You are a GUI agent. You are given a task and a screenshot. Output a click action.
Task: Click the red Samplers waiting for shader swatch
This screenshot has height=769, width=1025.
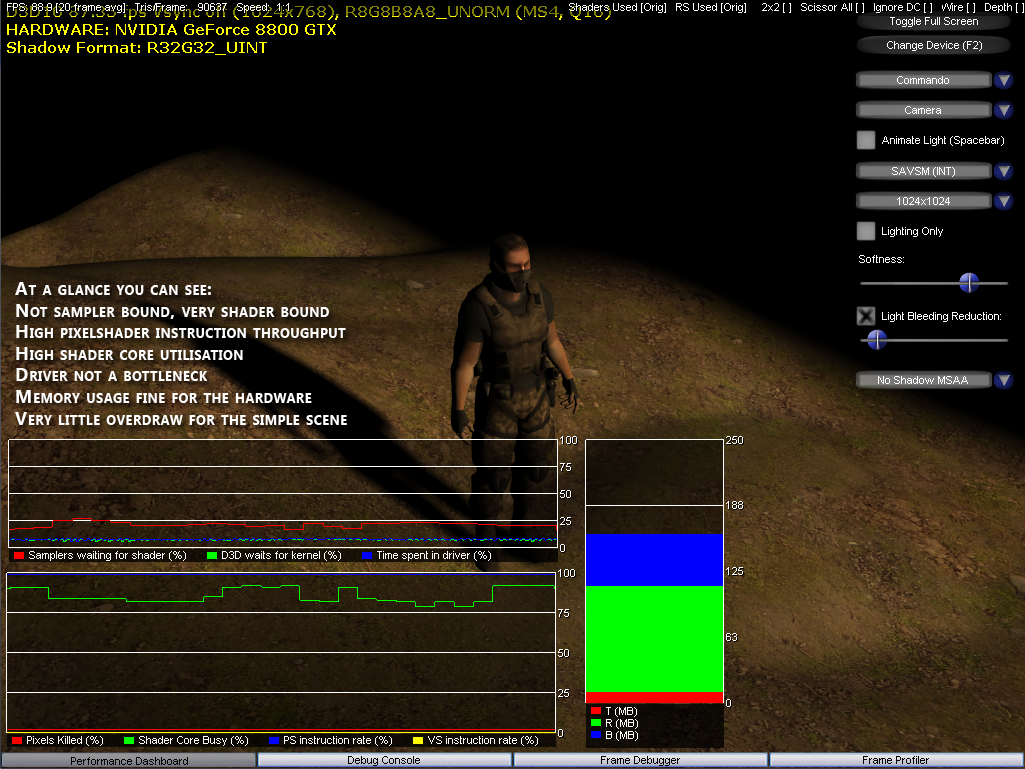point(19,555)
